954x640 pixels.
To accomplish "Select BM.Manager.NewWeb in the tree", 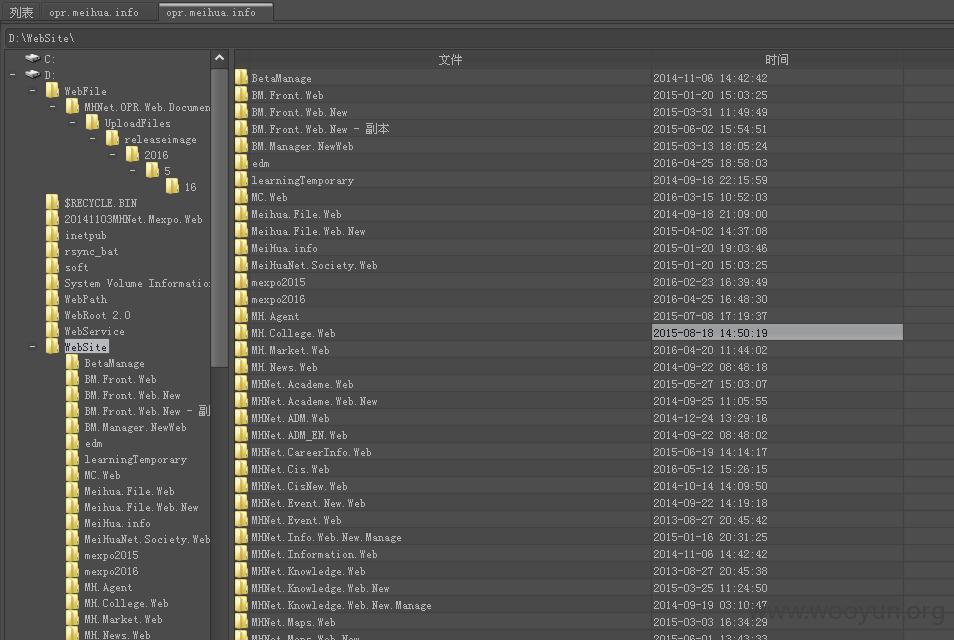I will 135,427.
